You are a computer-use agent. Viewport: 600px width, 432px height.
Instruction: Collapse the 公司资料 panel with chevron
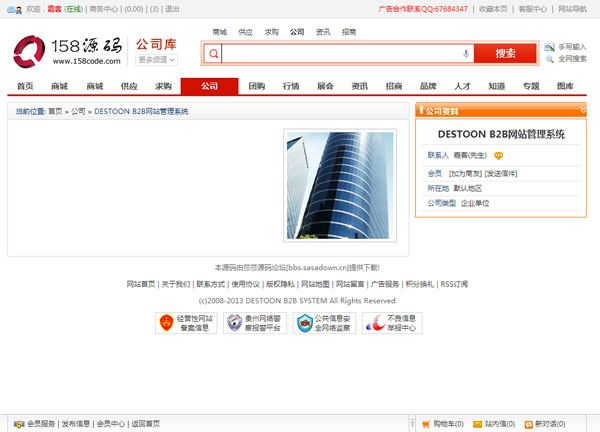click(x=583, y=110)
